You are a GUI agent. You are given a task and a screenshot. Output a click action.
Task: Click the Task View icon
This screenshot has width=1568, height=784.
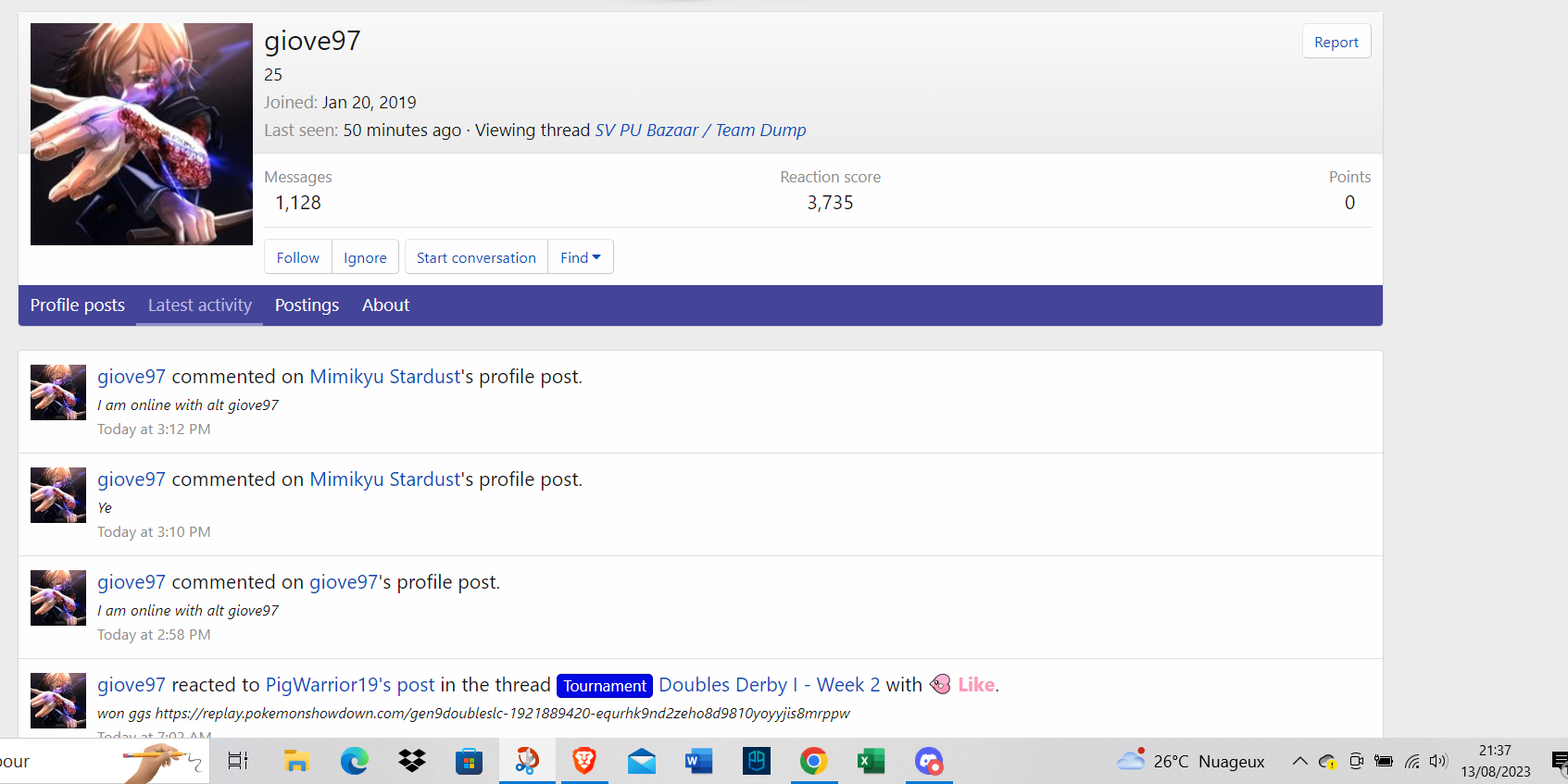(x=238, y=761)
